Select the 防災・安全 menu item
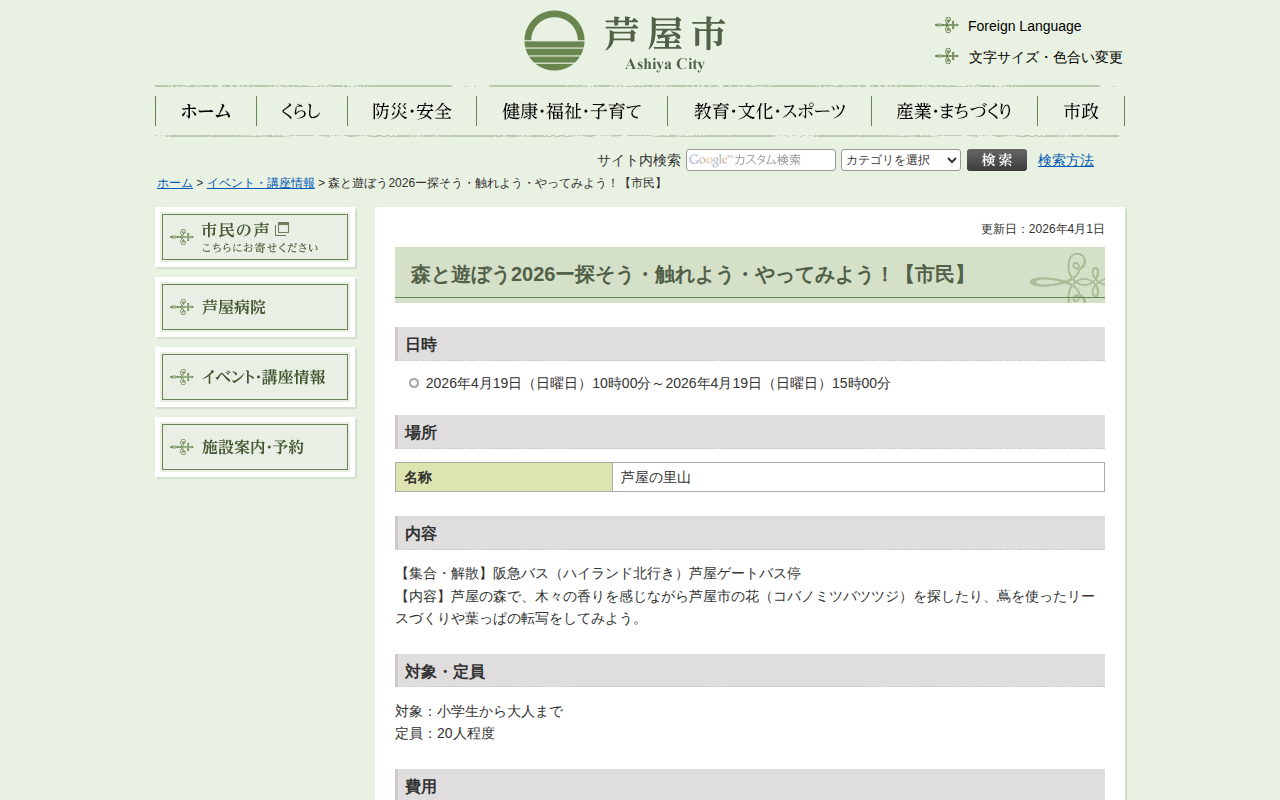 [x=412, y=111]
